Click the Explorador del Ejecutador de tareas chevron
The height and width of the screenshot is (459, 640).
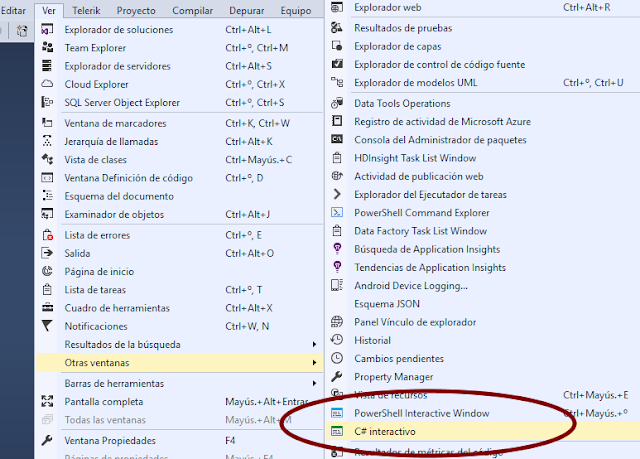(337, 194)
